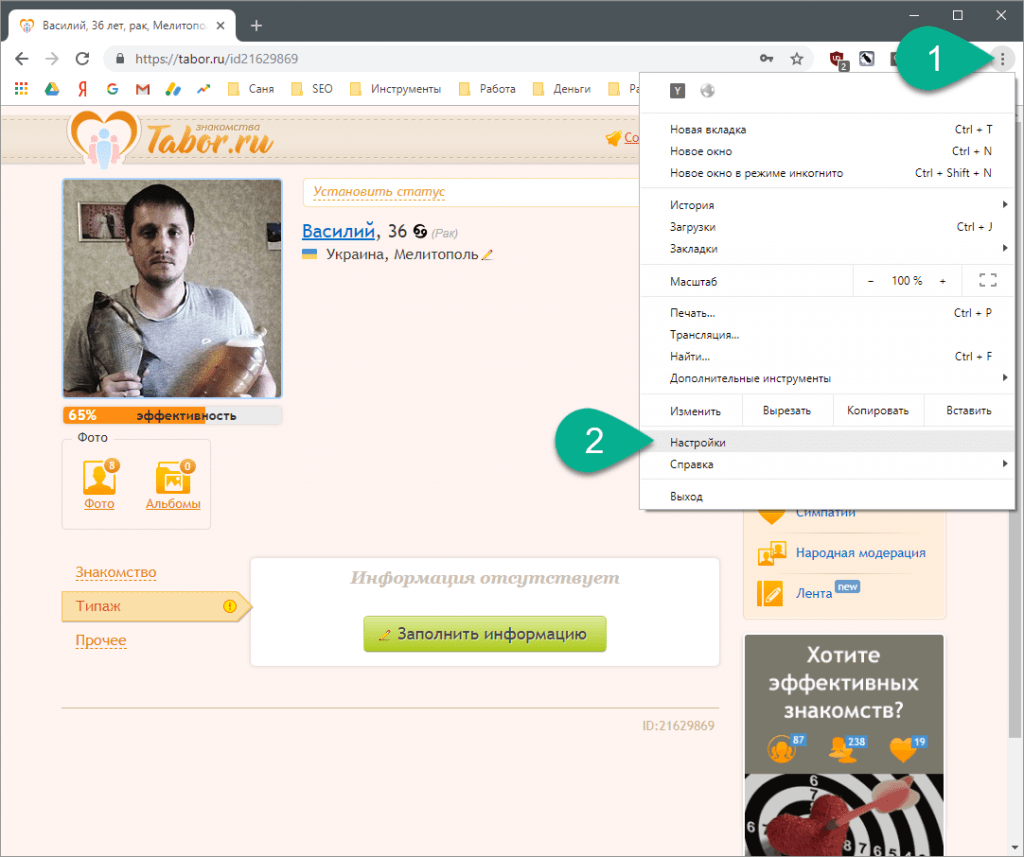The width and height of the screenshot is (1024, 857).
Task: Open the Apps grid in bookmarks bar
Action: 22,89
